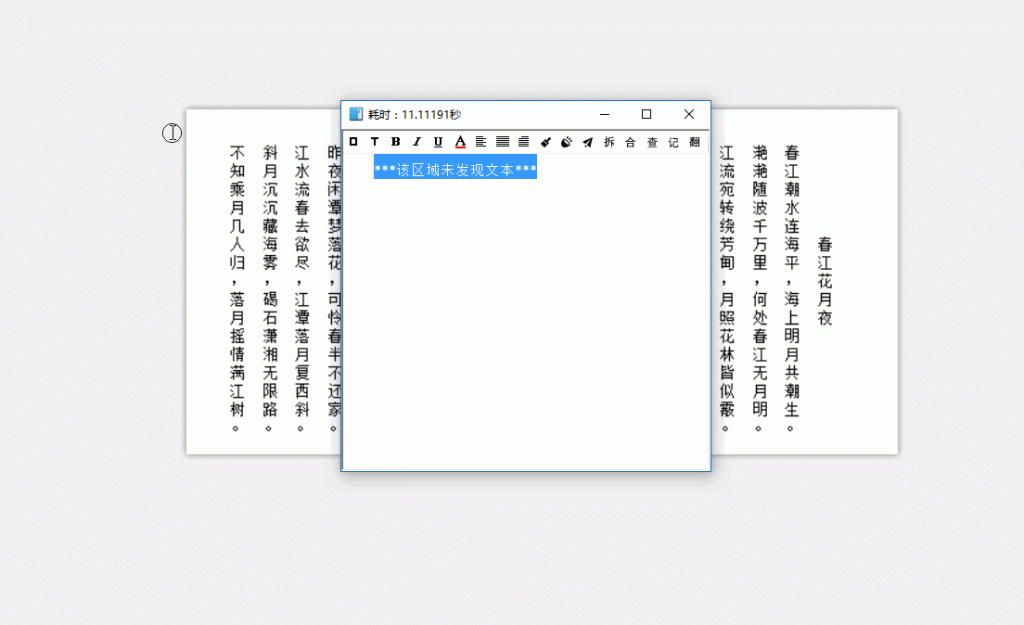Toggle italic formatting

[x=417, y=142]
